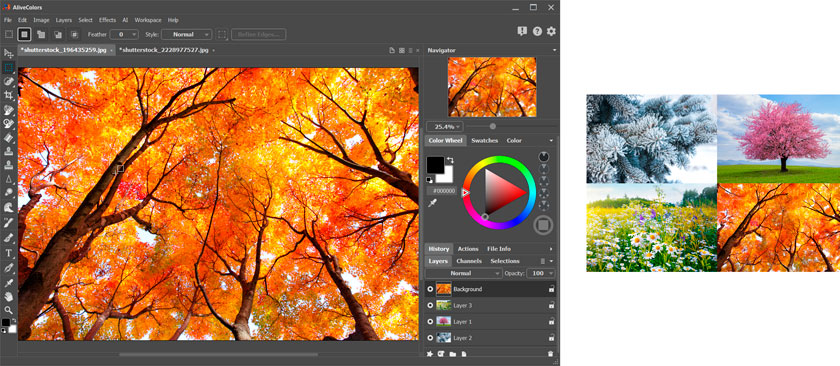Open the Feather value dropdown
The height and width of the screenshot is (366, 840).
[124, 34]
